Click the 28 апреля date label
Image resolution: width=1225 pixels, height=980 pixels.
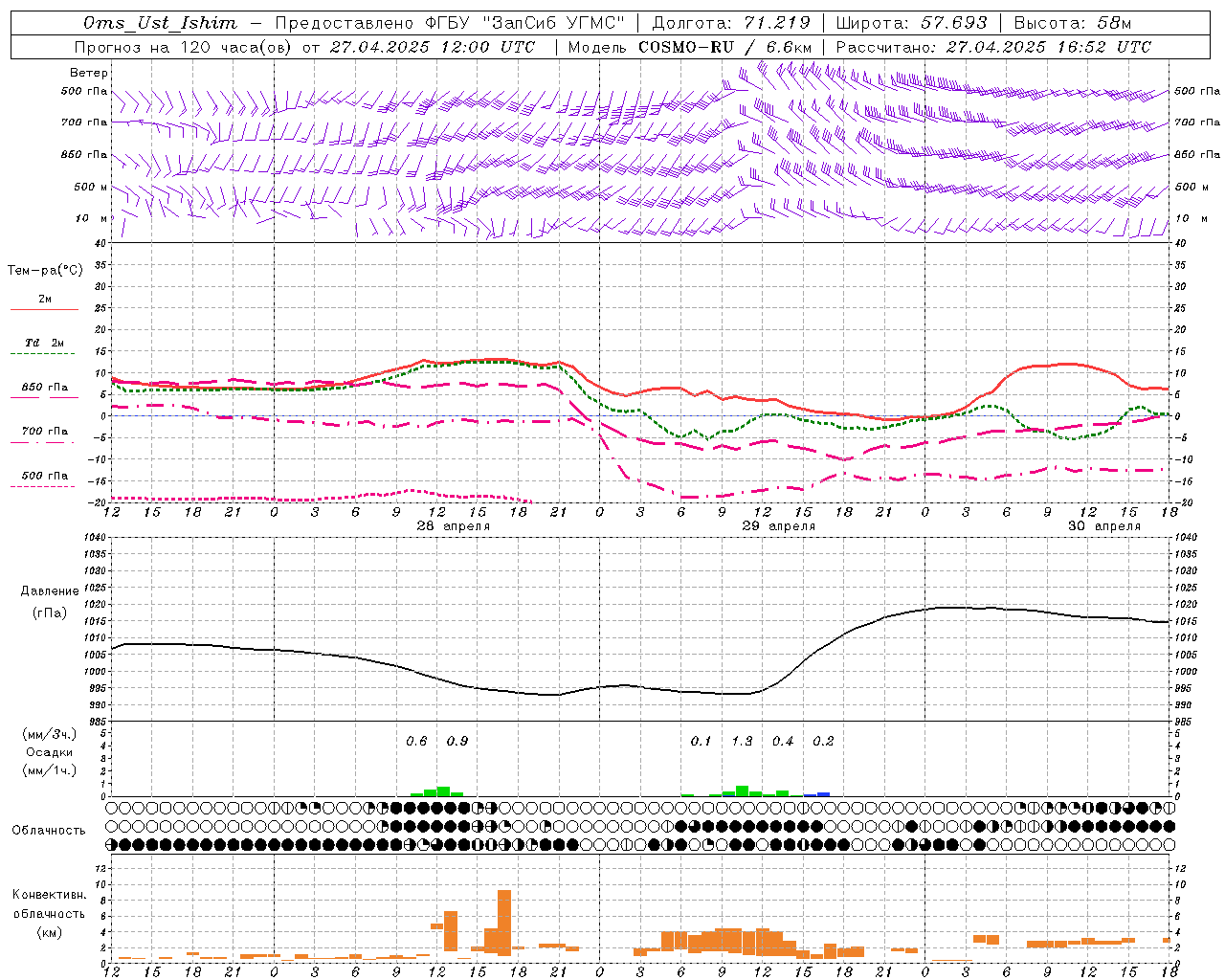pyautogui.click(x=453, y=526)
